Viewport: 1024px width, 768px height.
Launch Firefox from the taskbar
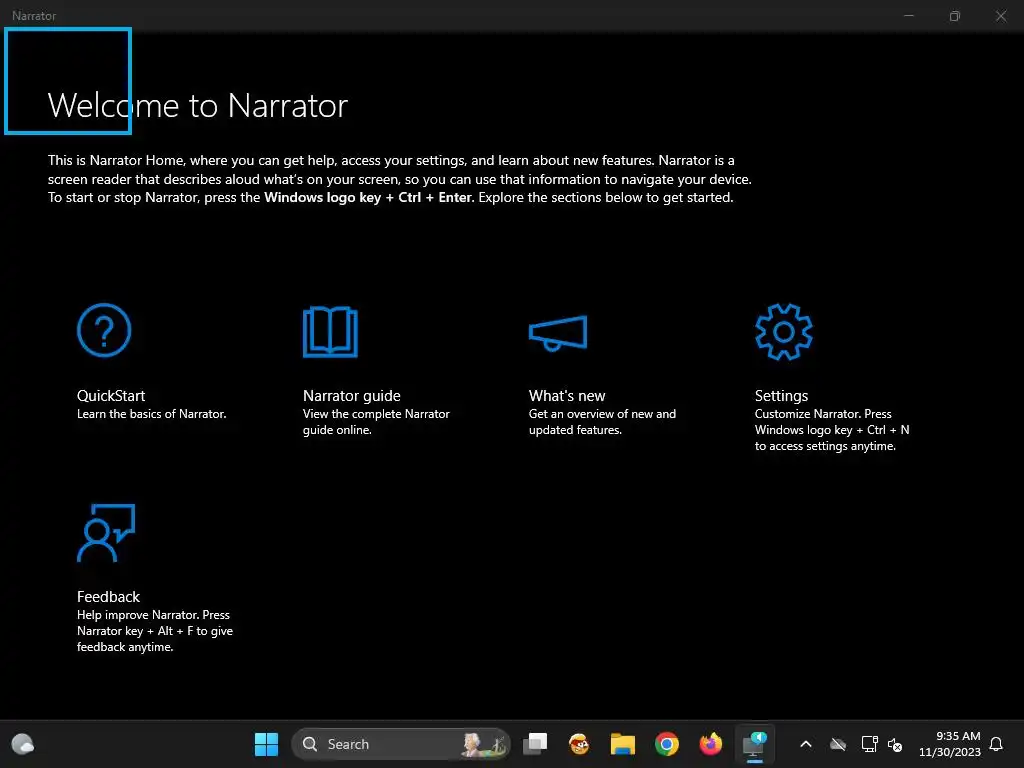711,744
